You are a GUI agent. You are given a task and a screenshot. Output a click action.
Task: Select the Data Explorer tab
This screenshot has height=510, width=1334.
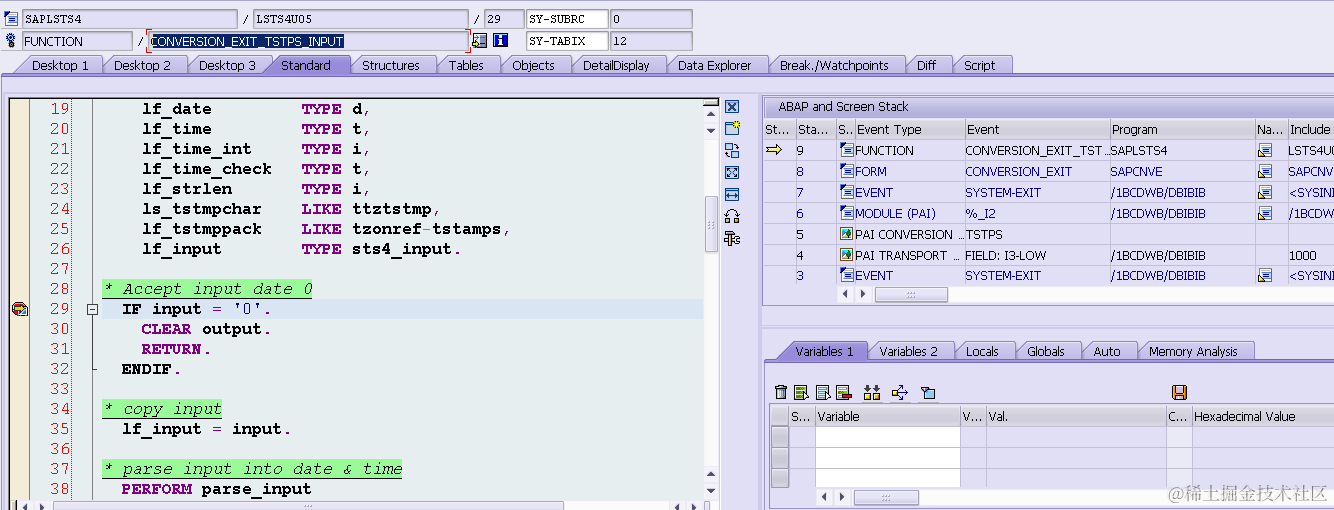pos(714,65)
